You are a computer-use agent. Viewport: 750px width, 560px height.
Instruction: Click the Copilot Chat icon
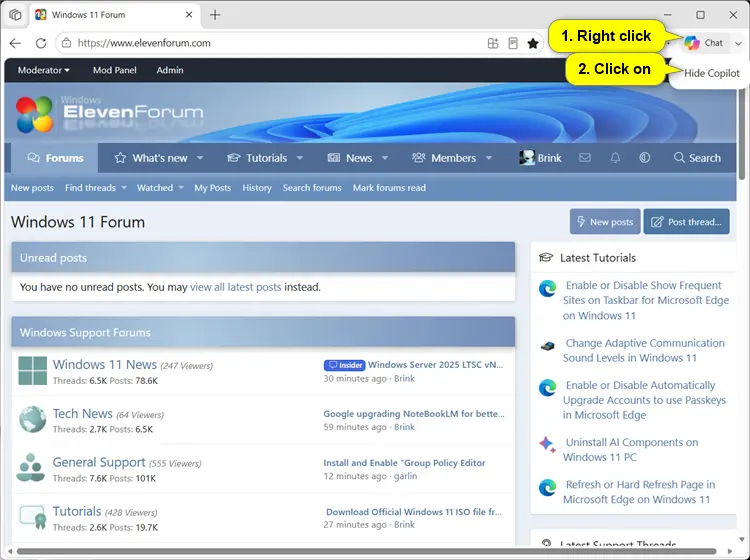[x=692, y=43]
